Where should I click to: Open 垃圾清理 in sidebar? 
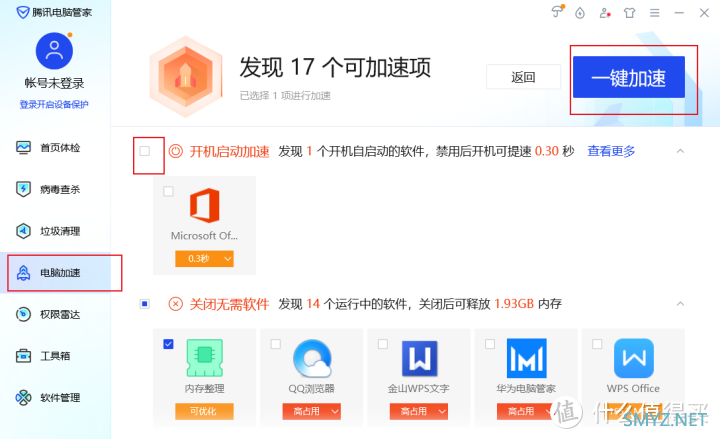coord(56,231)
